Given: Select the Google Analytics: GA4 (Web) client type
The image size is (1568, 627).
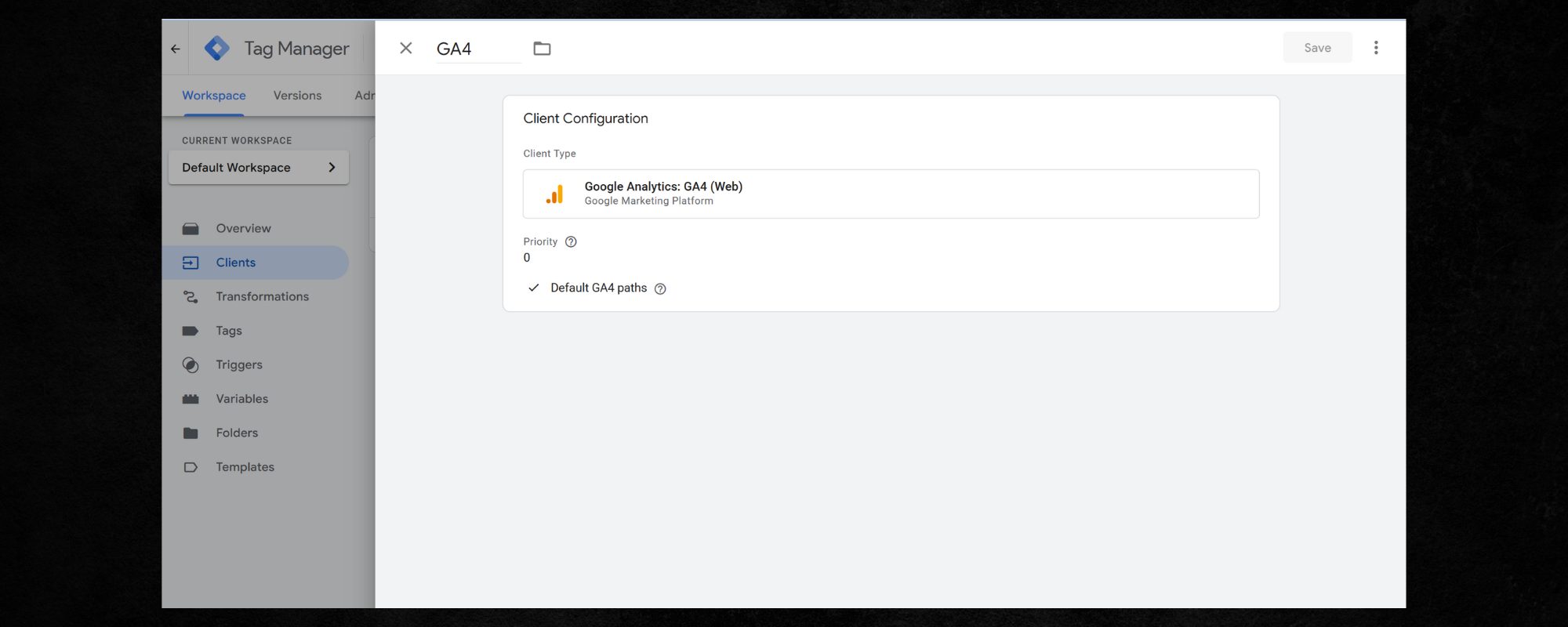Looking at the screenshot, I should tap(891, 194).
